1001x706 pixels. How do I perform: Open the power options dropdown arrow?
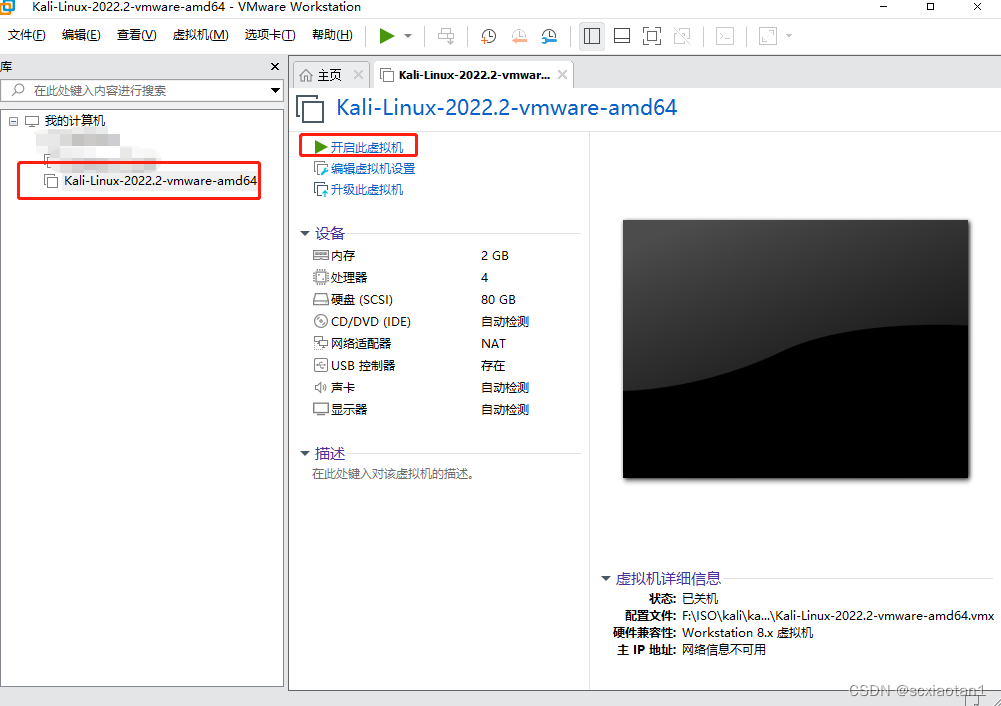click(408, 36)
